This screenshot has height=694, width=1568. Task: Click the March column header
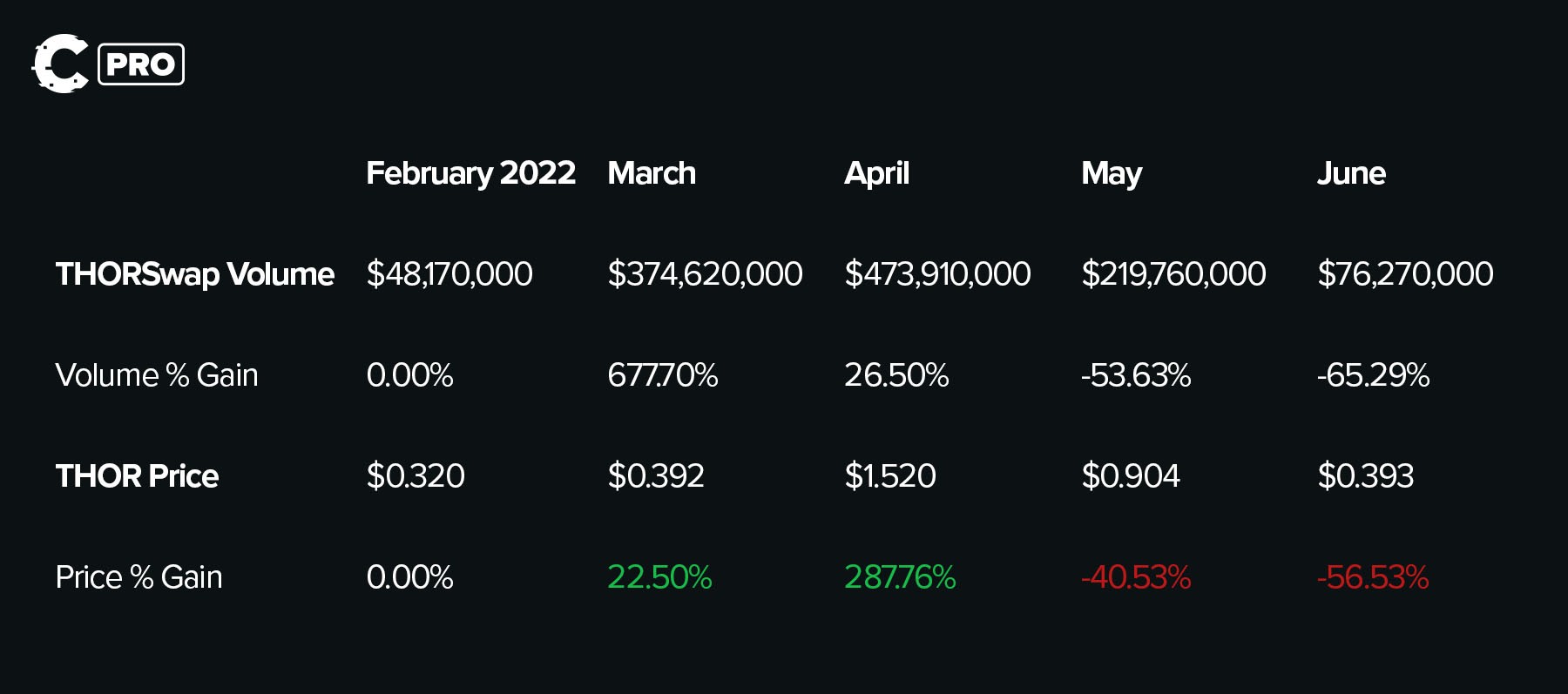(x=652, y=173)
